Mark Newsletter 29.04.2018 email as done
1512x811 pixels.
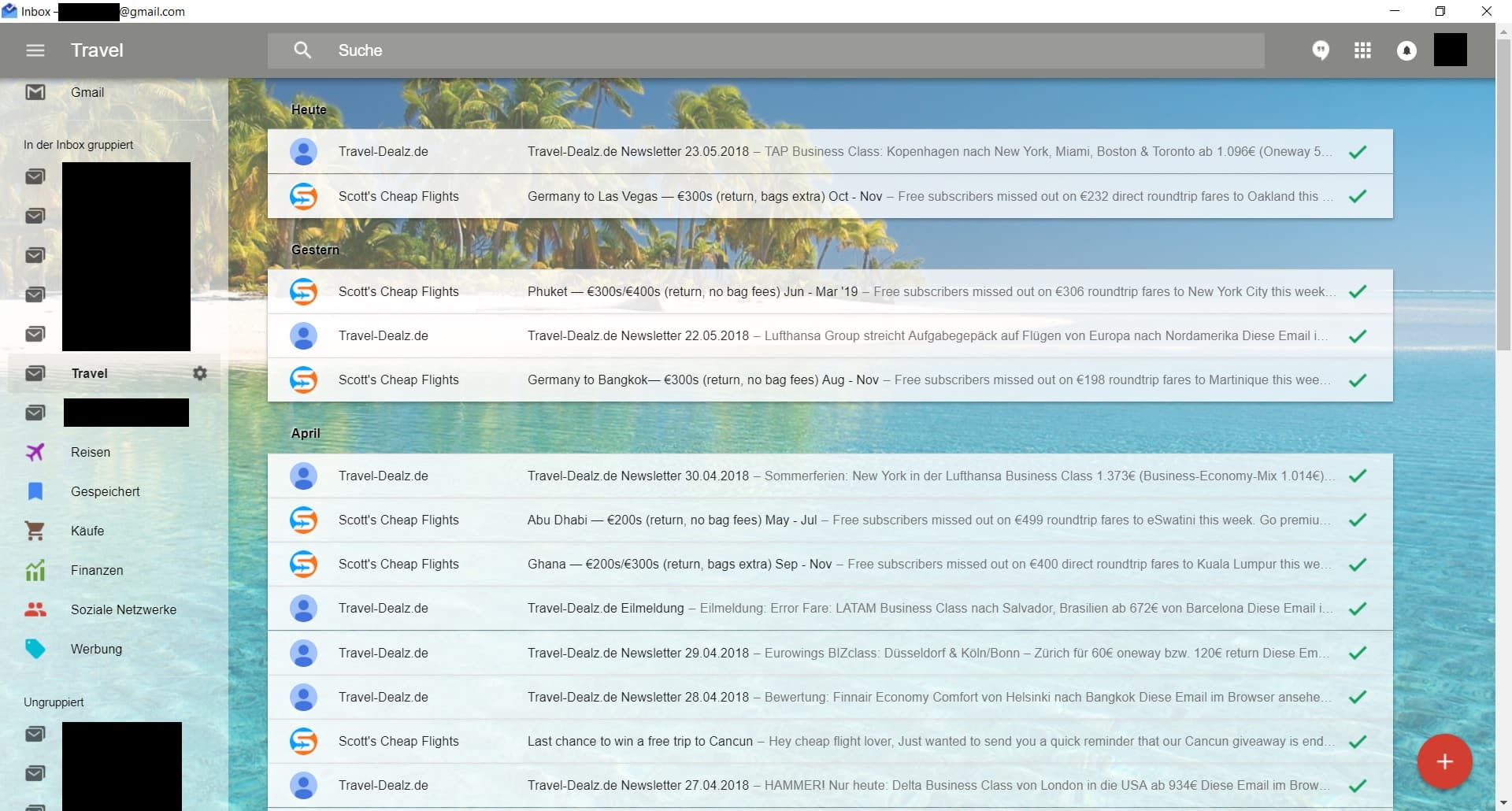(1358, 653)
